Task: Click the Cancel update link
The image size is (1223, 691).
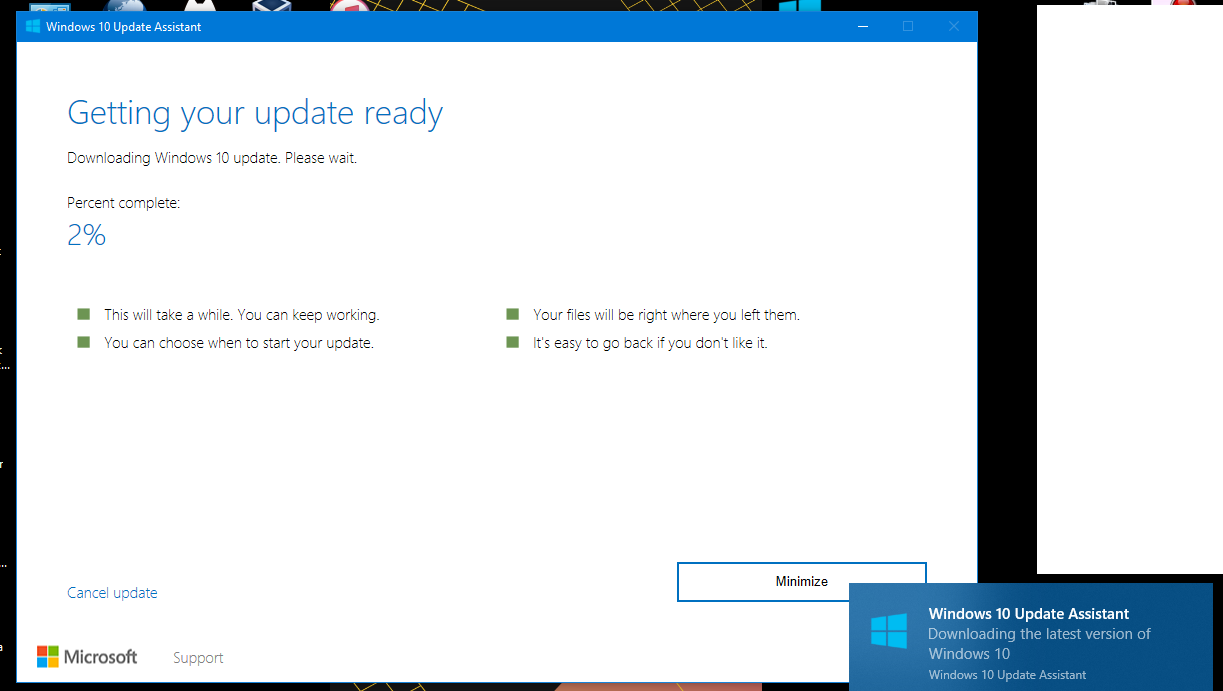Action: pos(112,593)
